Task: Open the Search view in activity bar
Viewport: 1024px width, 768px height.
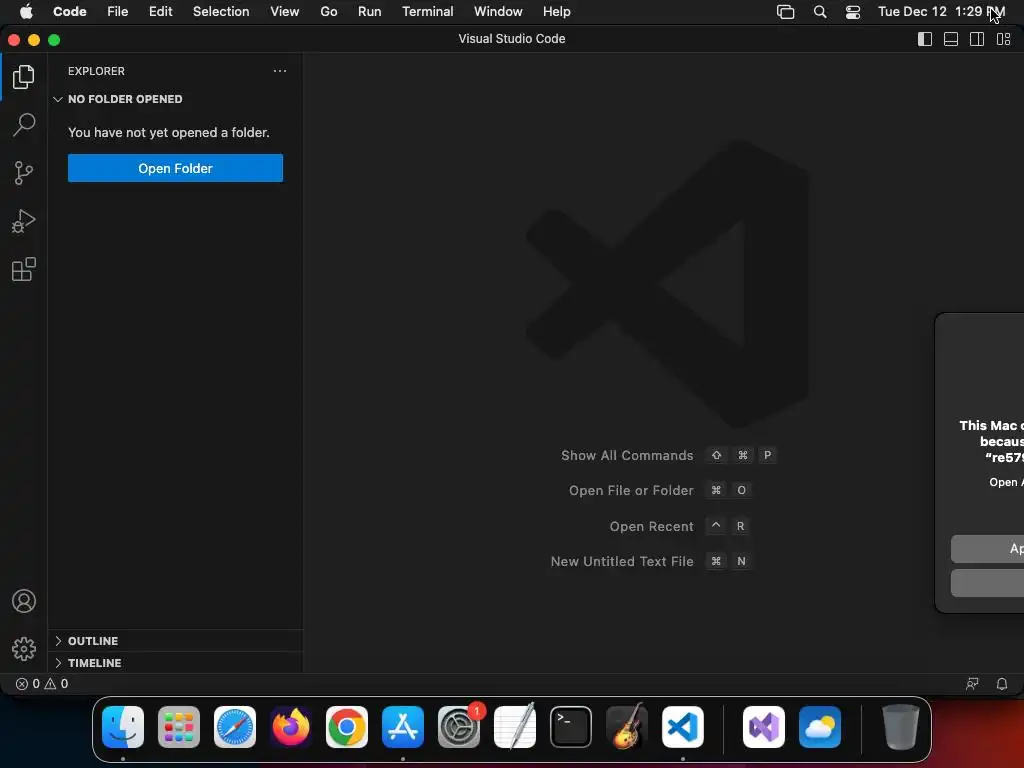Action: pos(24,125)
